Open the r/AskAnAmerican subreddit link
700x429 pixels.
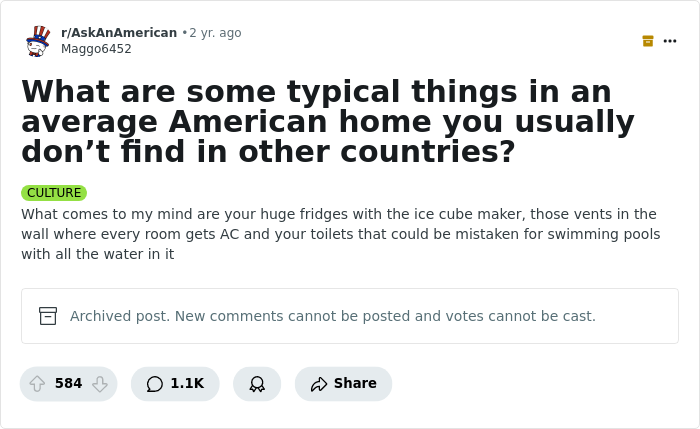119,33
